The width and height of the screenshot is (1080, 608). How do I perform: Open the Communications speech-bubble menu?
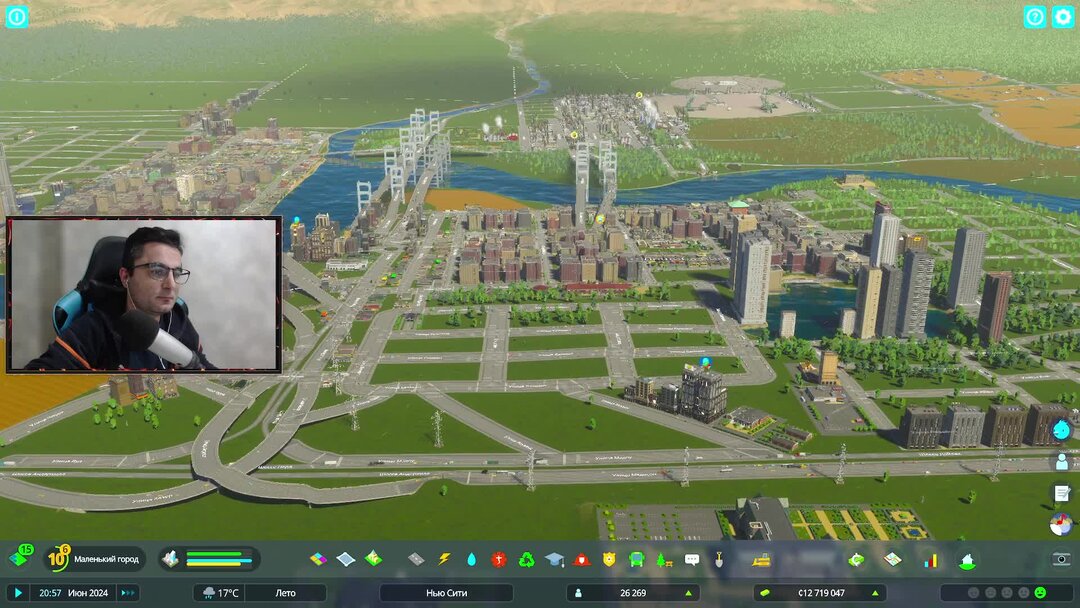click(x=692, y=559)
